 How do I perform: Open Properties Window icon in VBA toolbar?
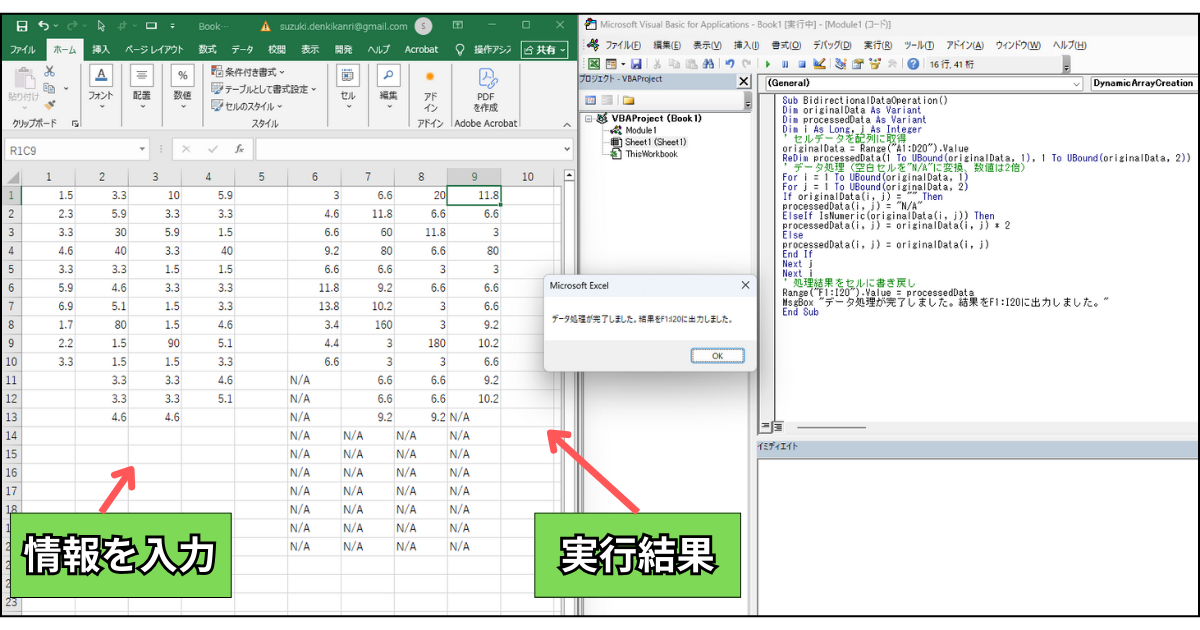(x=858, y=64)
